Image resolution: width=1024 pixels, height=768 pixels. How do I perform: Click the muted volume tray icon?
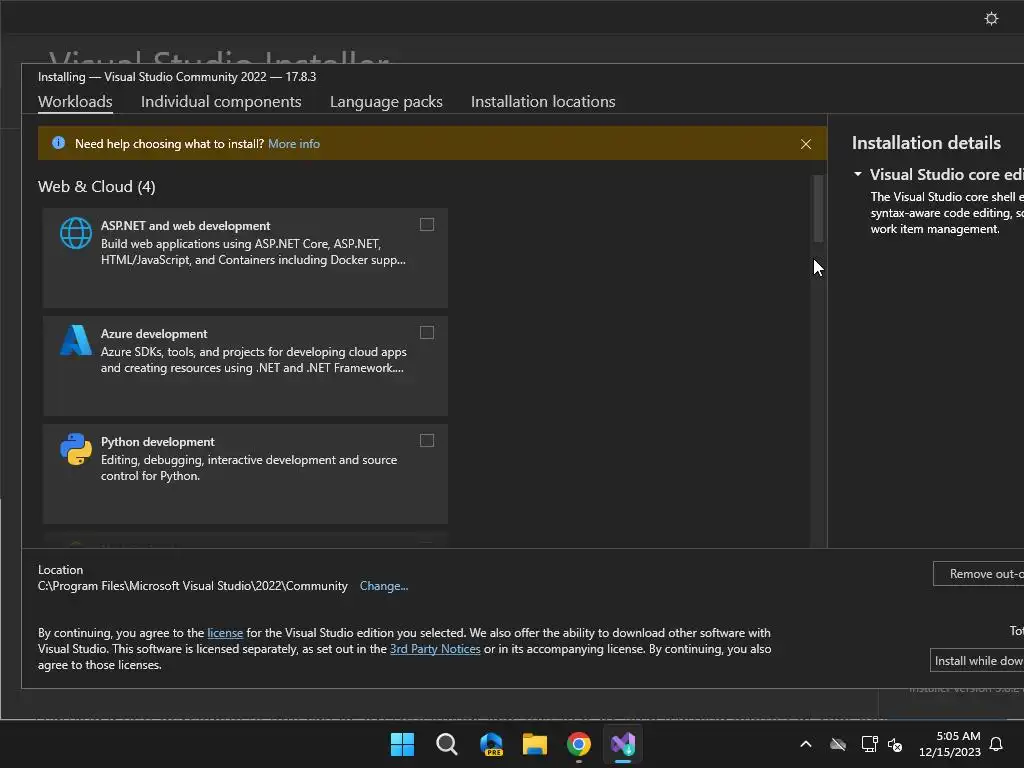[x=895, y=744]
